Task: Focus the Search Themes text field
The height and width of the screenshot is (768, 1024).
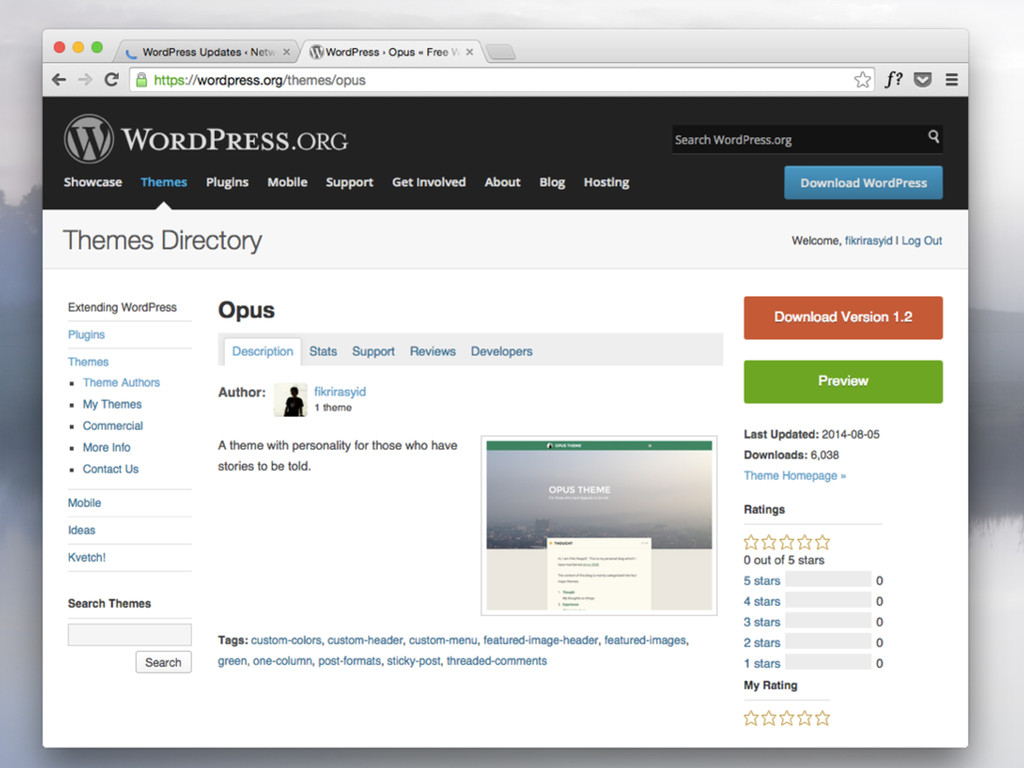Action: [x=129, y=635]
